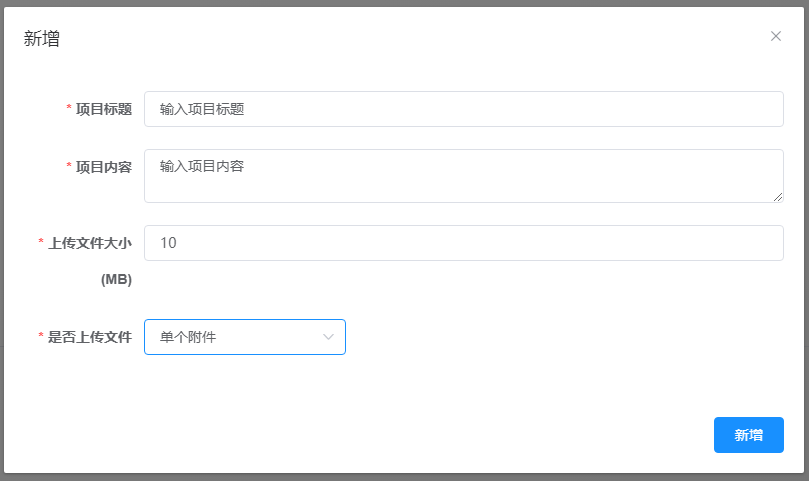Click the red asterisk beside 是否上传文件

41,337
